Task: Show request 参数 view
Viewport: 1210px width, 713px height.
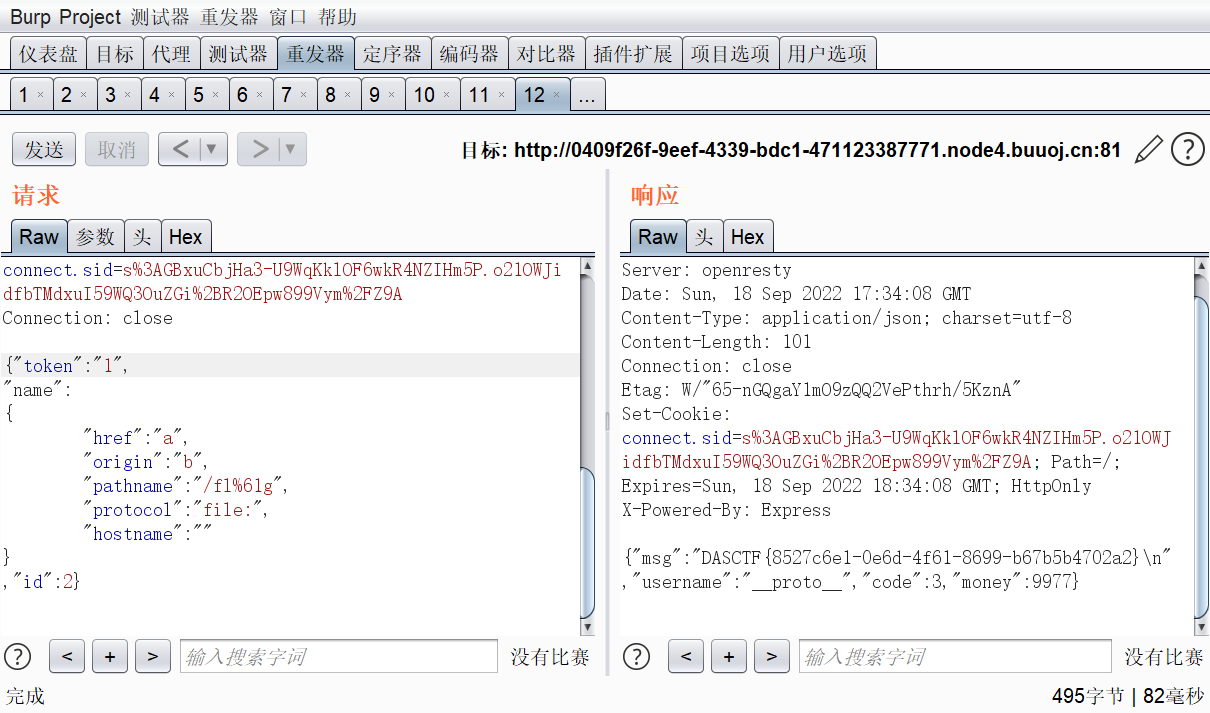Action: (x=96, y=237)
